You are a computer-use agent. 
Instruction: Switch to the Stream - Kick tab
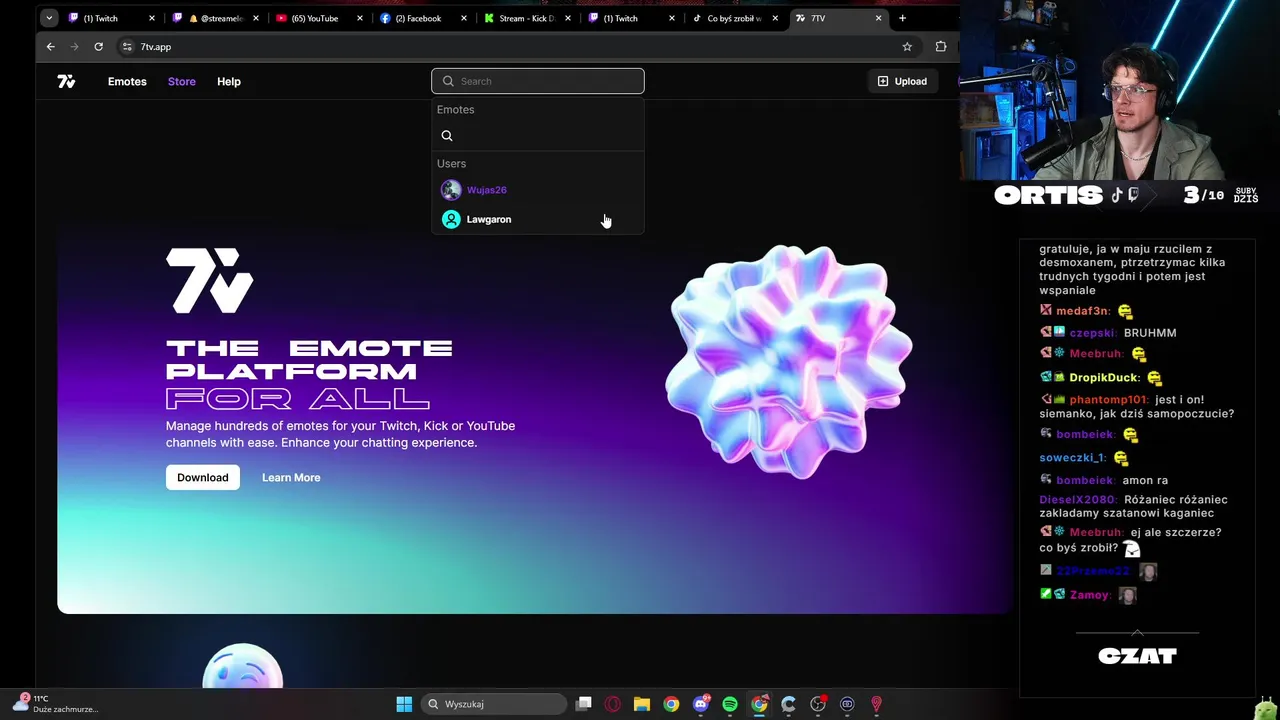tap(526, 18)
